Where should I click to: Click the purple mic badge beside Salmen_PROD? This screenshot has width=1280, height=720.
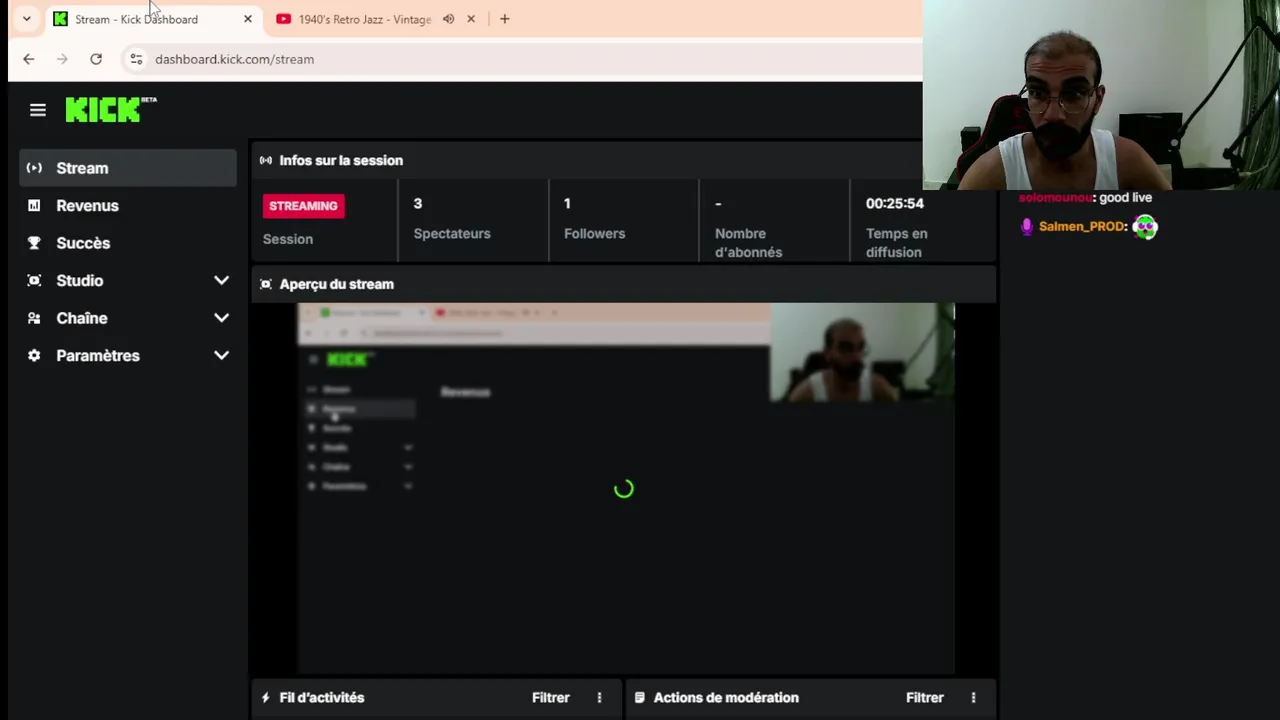[1027, 227]
